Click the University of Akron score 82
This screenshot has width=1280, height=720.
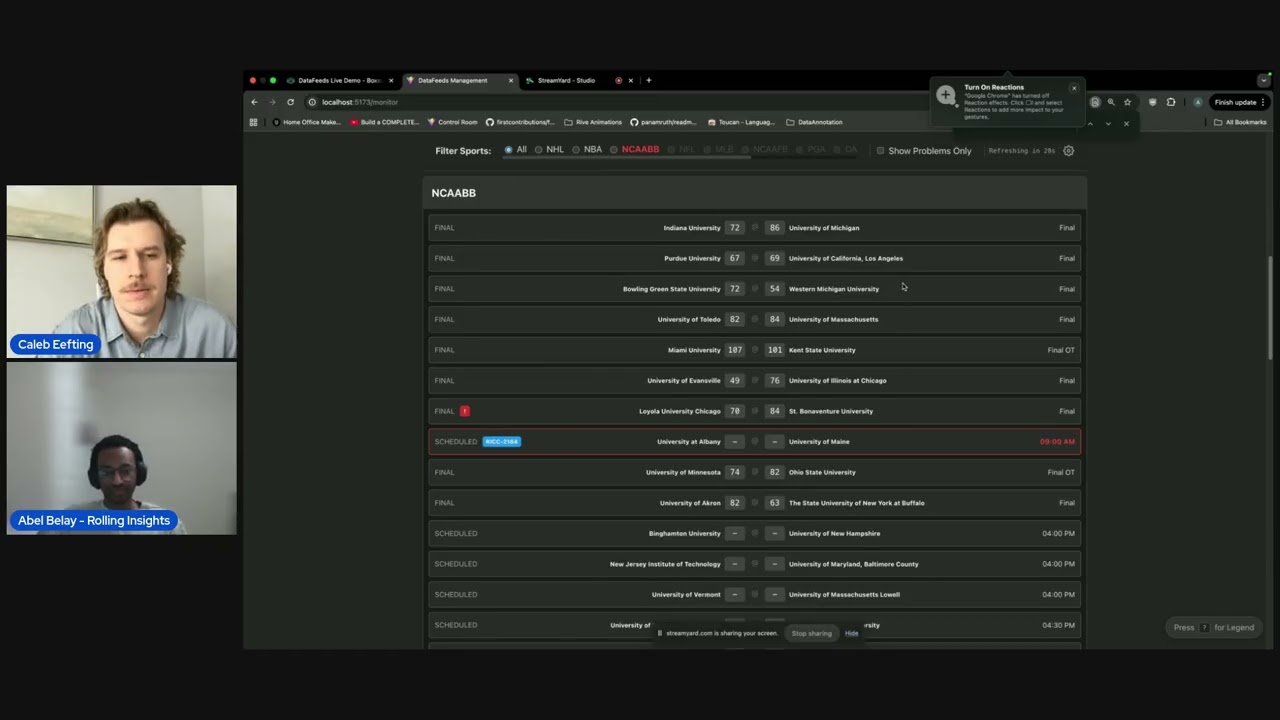pos(735,503)
